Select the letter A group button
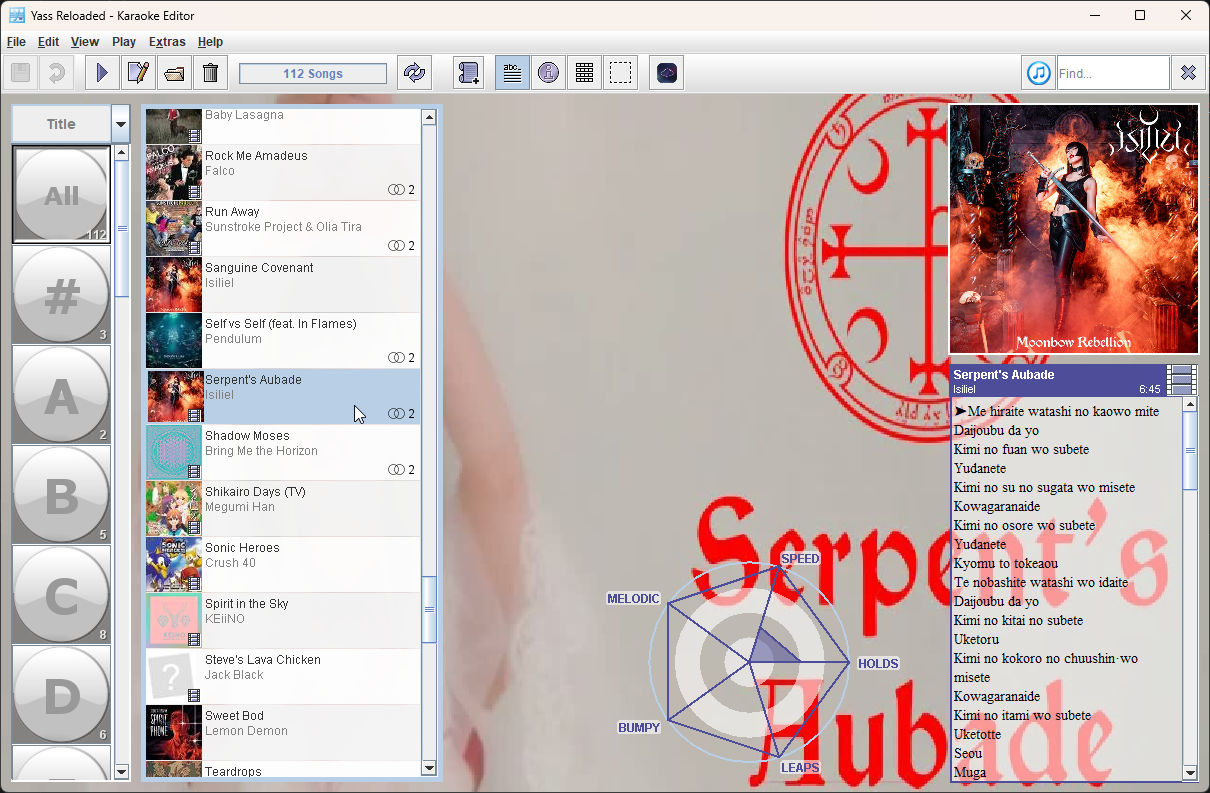The height and width of the screenshot is (793, 1210). click(61, 395)
